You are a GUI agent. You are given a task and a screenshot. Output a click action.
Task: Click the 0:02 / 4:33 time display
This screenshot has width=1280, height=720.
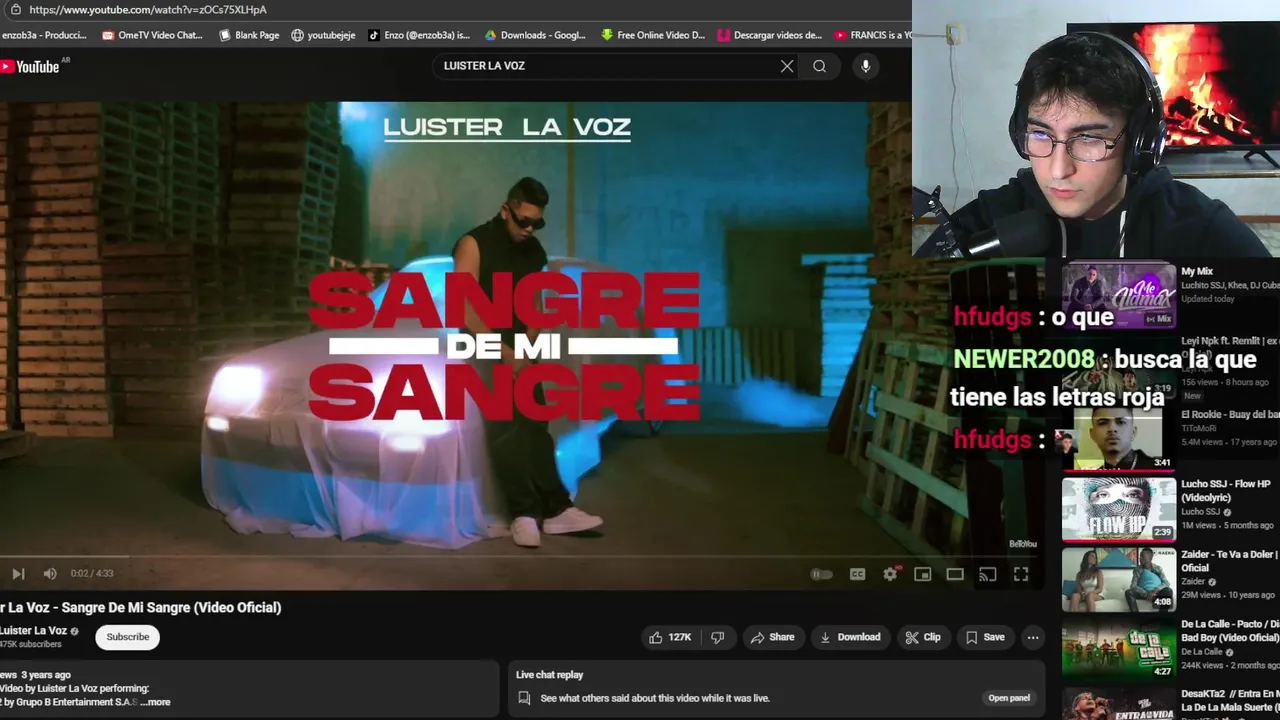[x=92, y=574]
